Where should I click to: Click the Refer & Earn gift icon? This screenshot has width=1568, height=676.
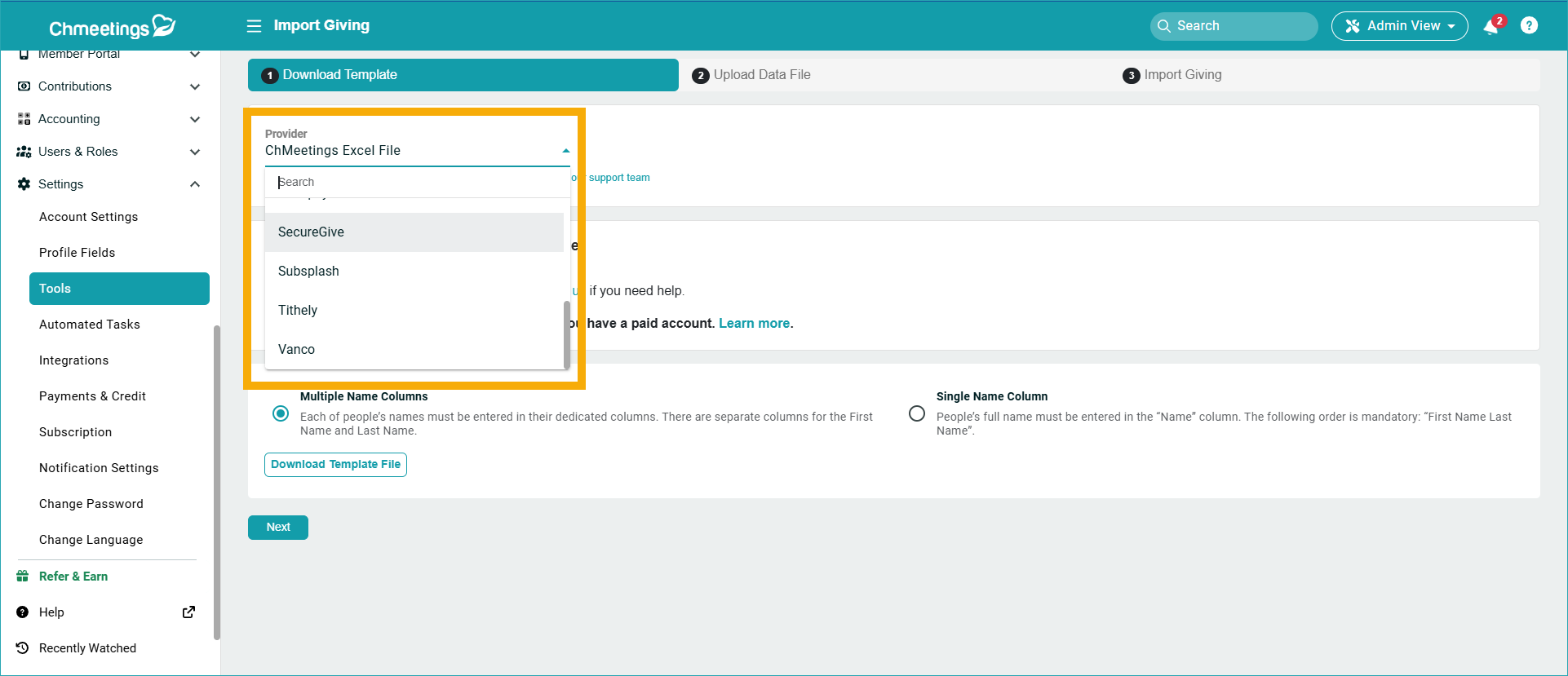pyautogui.click(x=23, y=577)
